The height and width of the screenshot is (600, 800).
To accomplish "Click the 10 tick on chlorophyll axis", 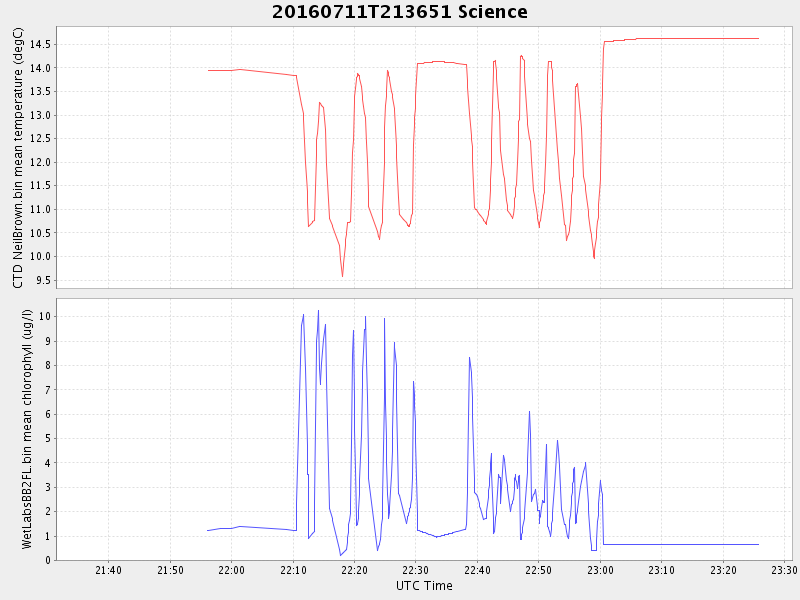I will pos(44,317).
